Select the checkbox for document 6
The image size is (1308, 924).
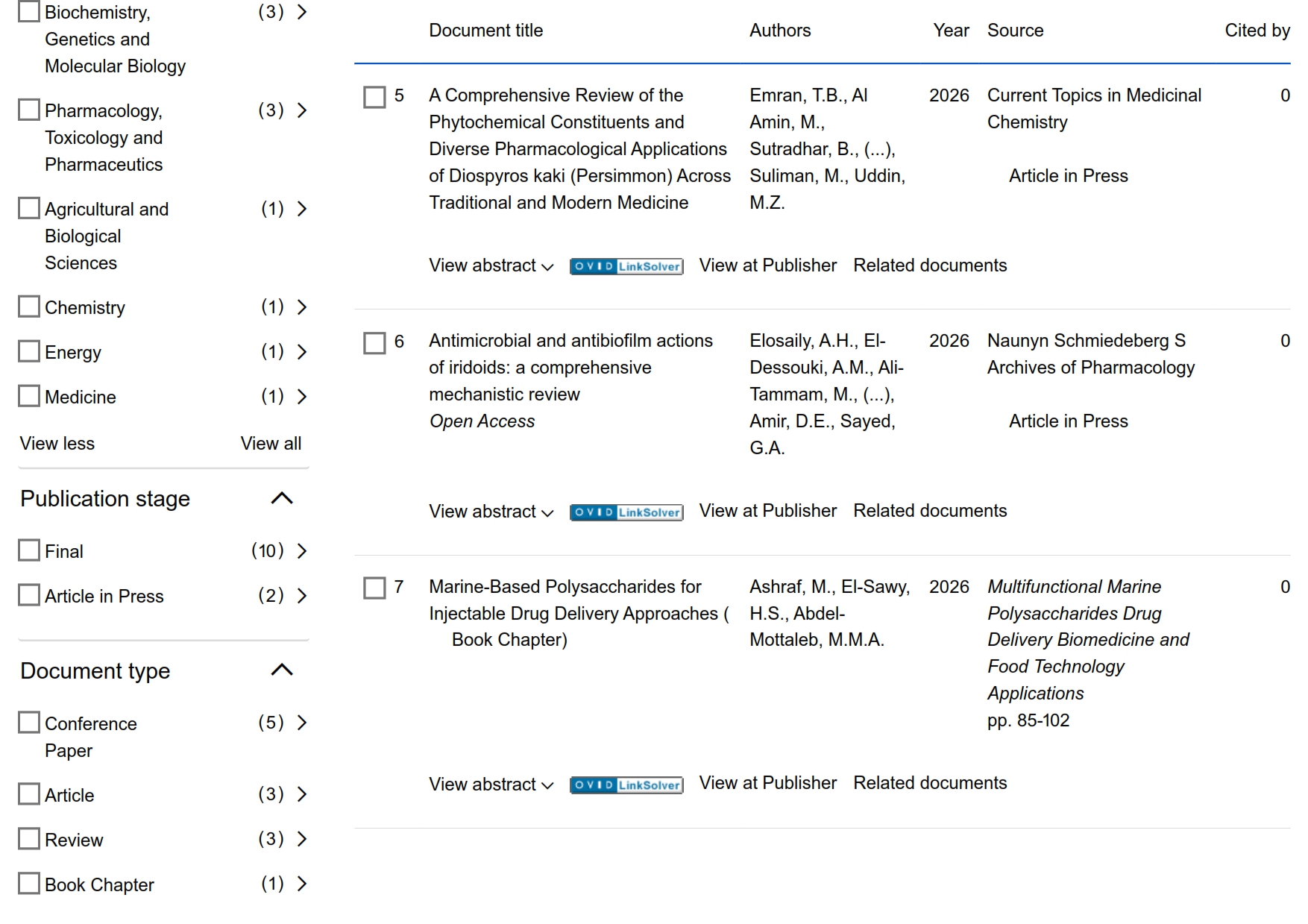coord(374,343)
